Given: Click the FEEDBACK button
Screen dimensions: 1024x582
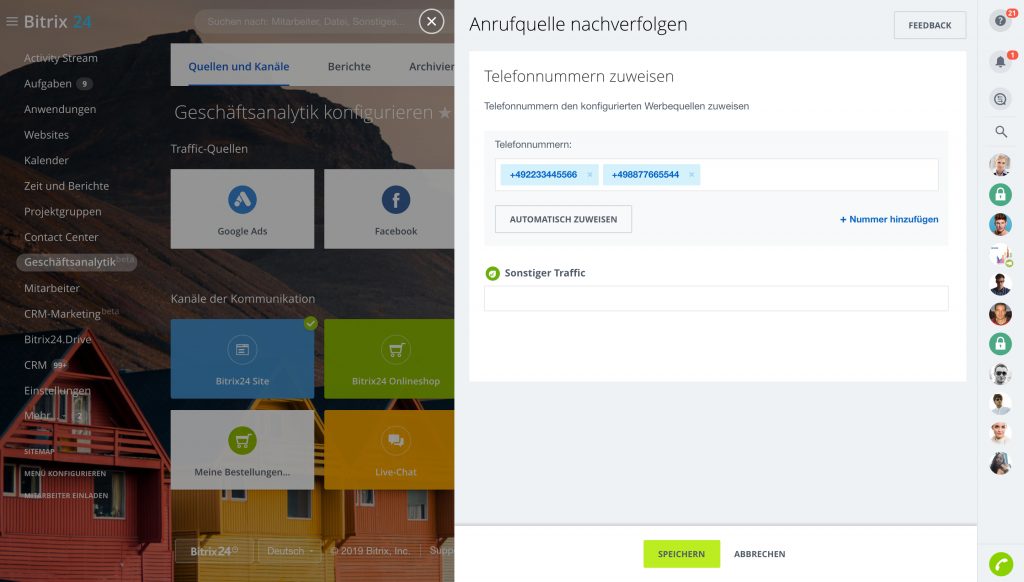Looking at the screenshot, I should (929, 25).
